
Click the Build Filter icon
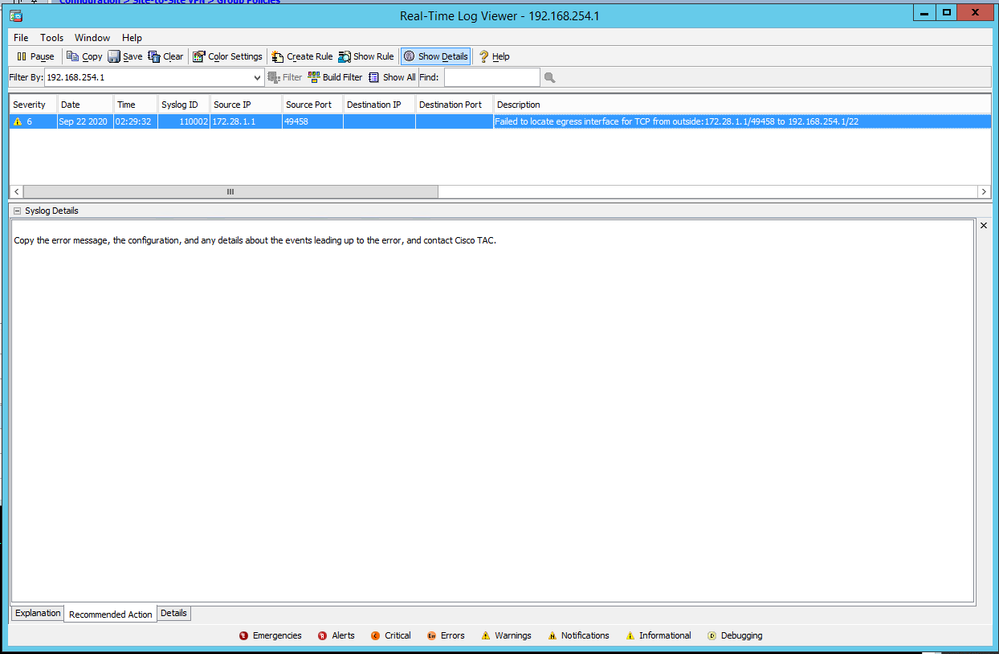coord(313,77)
